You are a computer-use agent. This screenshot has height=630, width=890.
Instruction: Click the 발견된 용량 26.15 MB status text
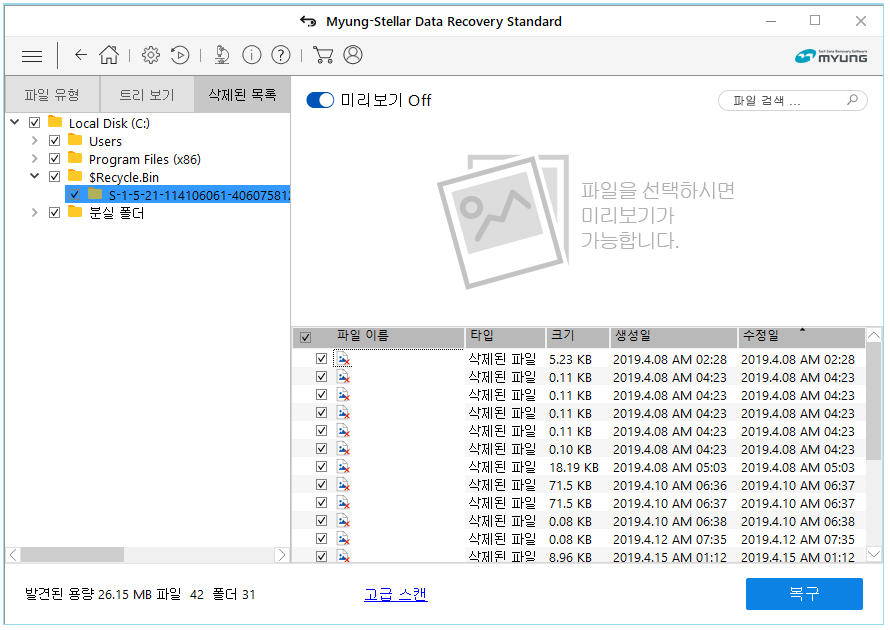(88, 594)
